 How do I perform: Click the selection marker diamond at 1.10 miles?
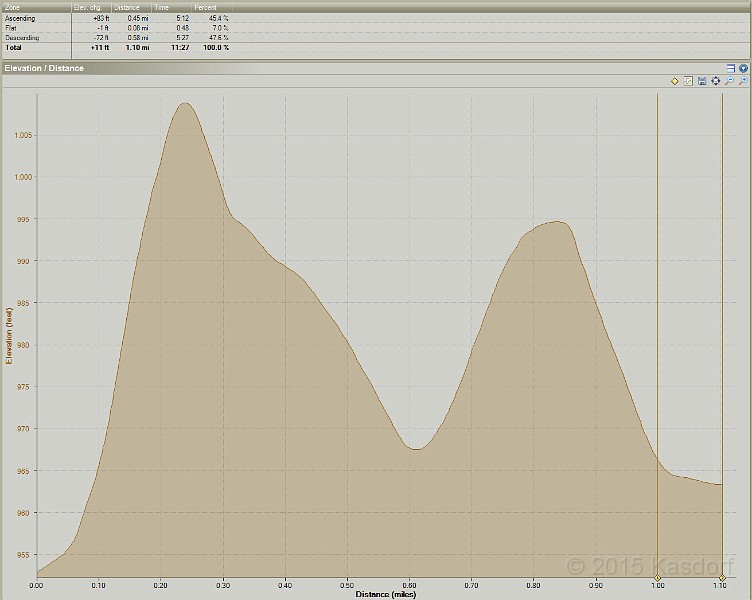722,578
